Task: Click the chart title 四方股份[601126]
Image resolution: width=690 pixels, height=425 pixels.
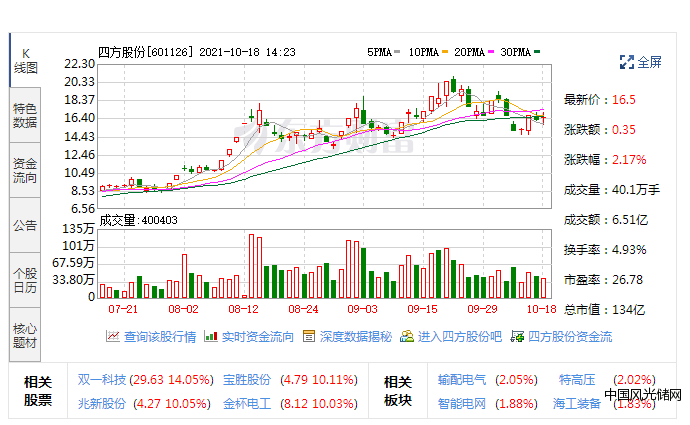Action: (x=146, y=52)
